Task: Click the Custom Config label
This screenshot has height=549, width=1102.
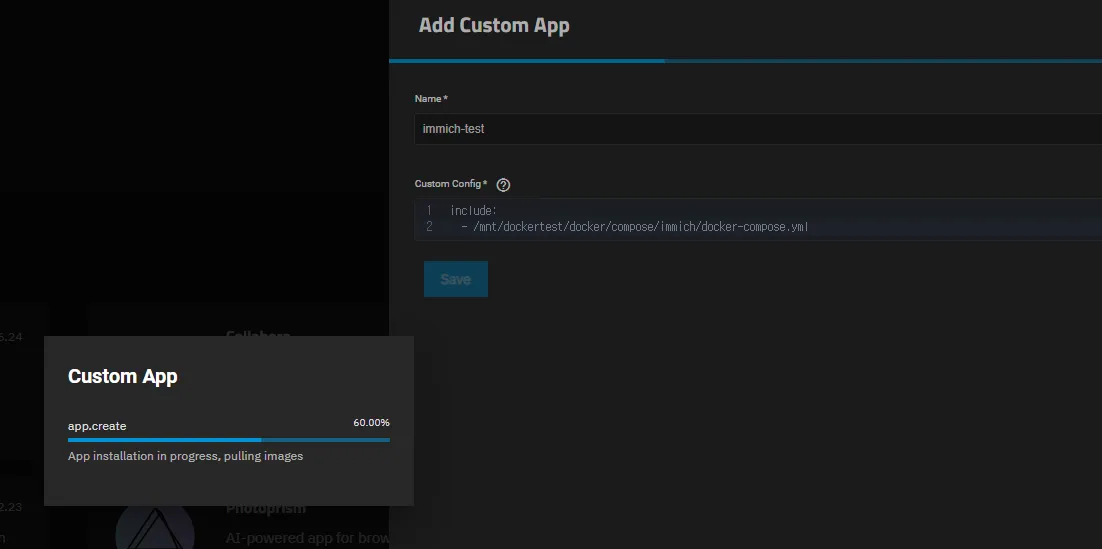Action: [450, 183]
